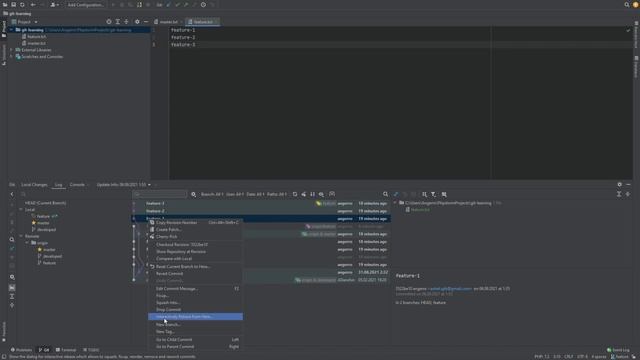The image size is (640, 360).
Task: Open the Local Changes tab
Action: 34,185
